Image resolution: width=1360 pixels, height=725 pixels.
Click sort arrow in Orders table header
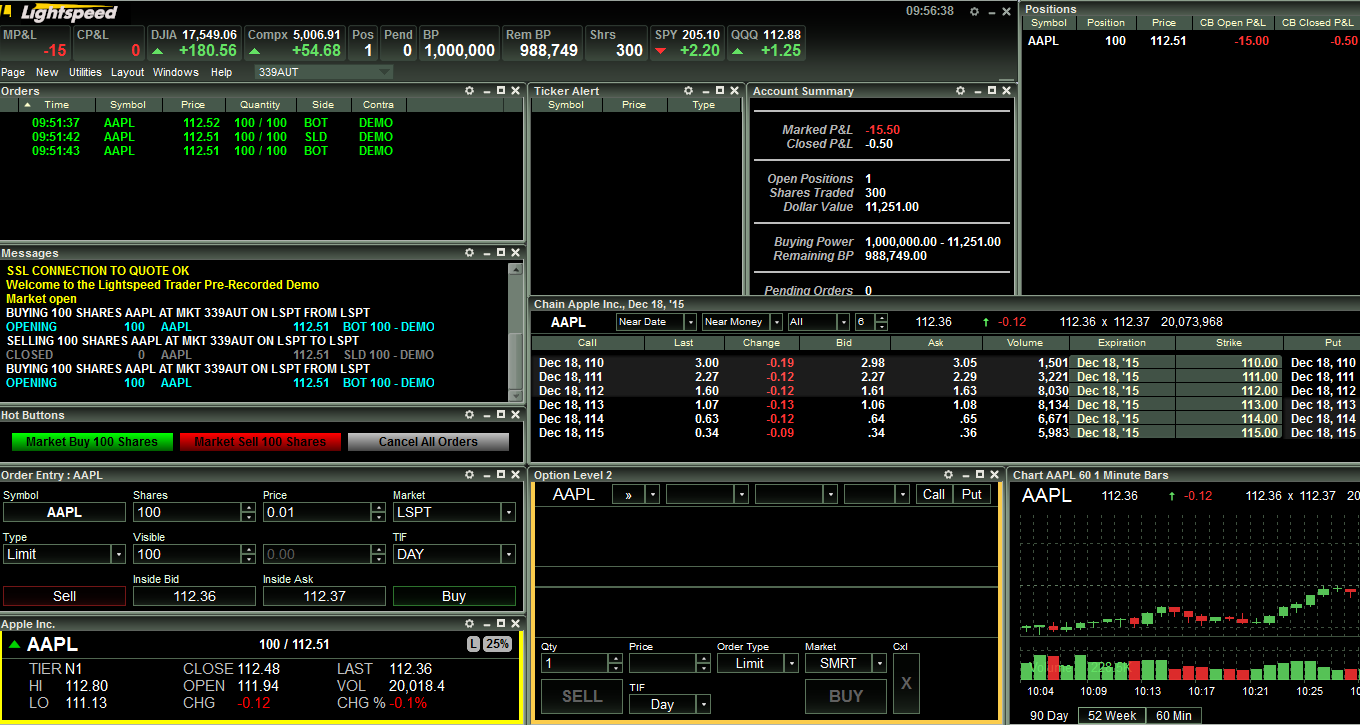(x=27, y=104)
